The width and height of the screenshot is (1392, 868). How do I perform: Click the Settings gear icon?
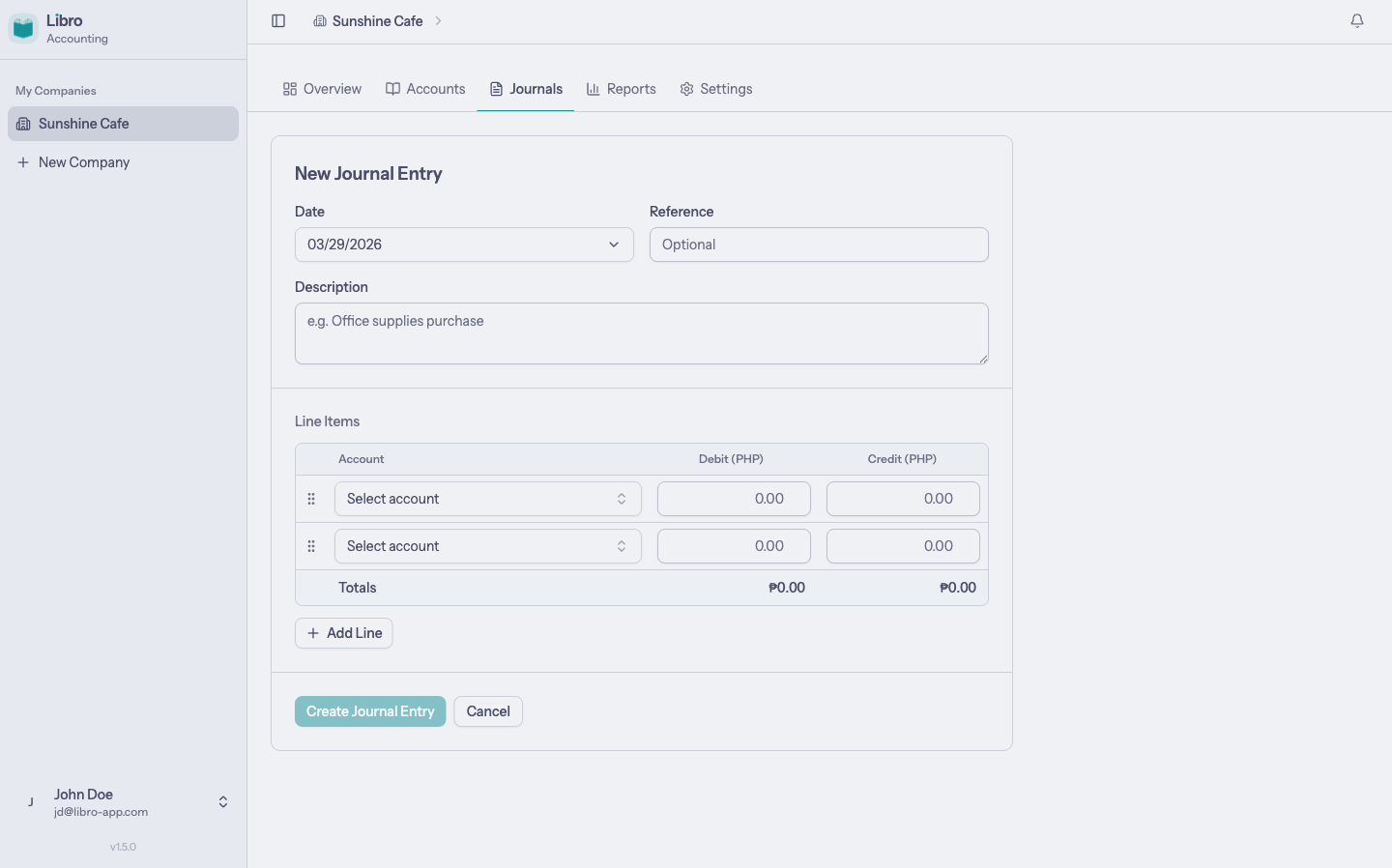687,88
